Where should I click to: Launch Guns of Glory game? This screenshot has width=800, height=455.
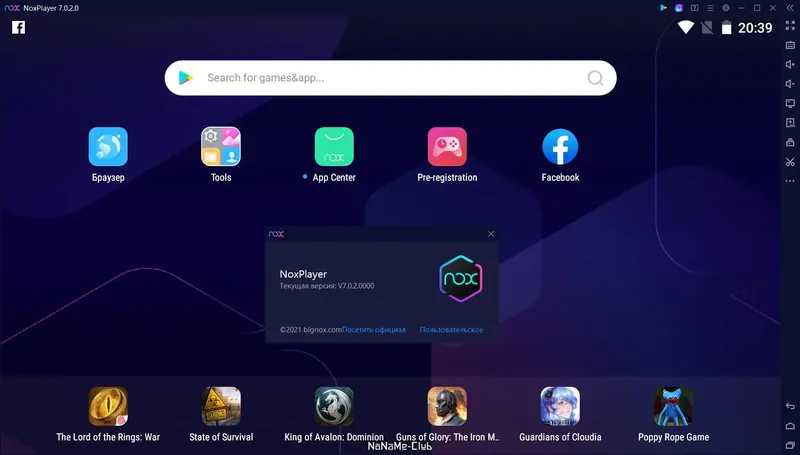coord(447,406)
